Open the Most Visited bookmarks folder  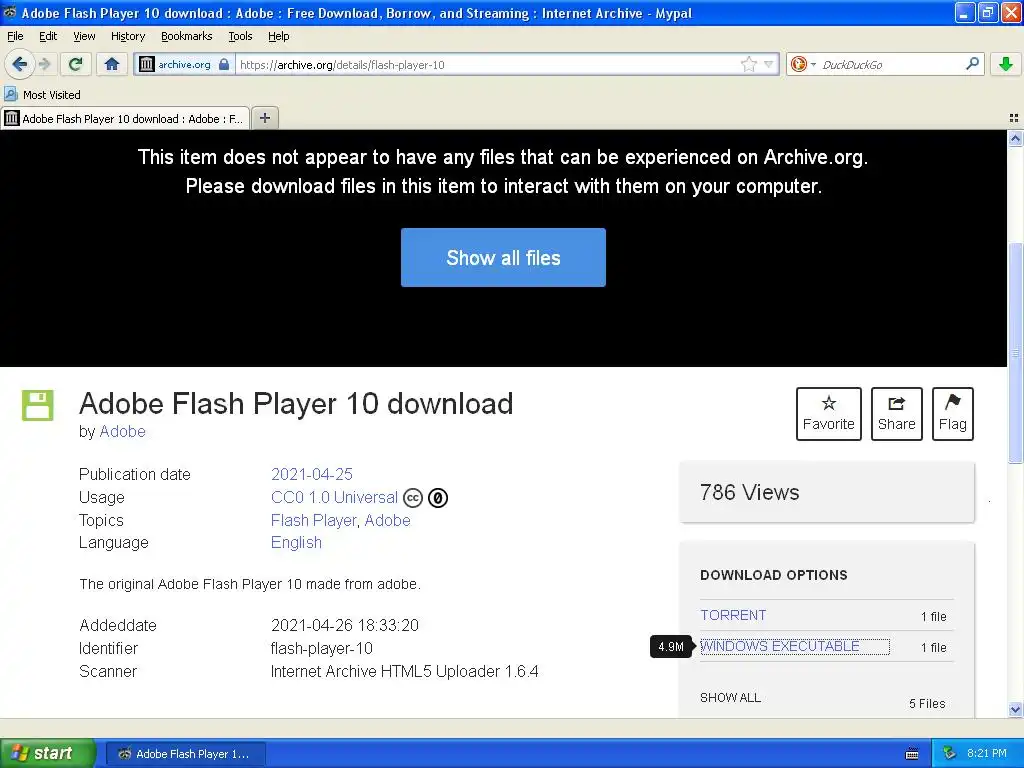[x=42, y=95]
